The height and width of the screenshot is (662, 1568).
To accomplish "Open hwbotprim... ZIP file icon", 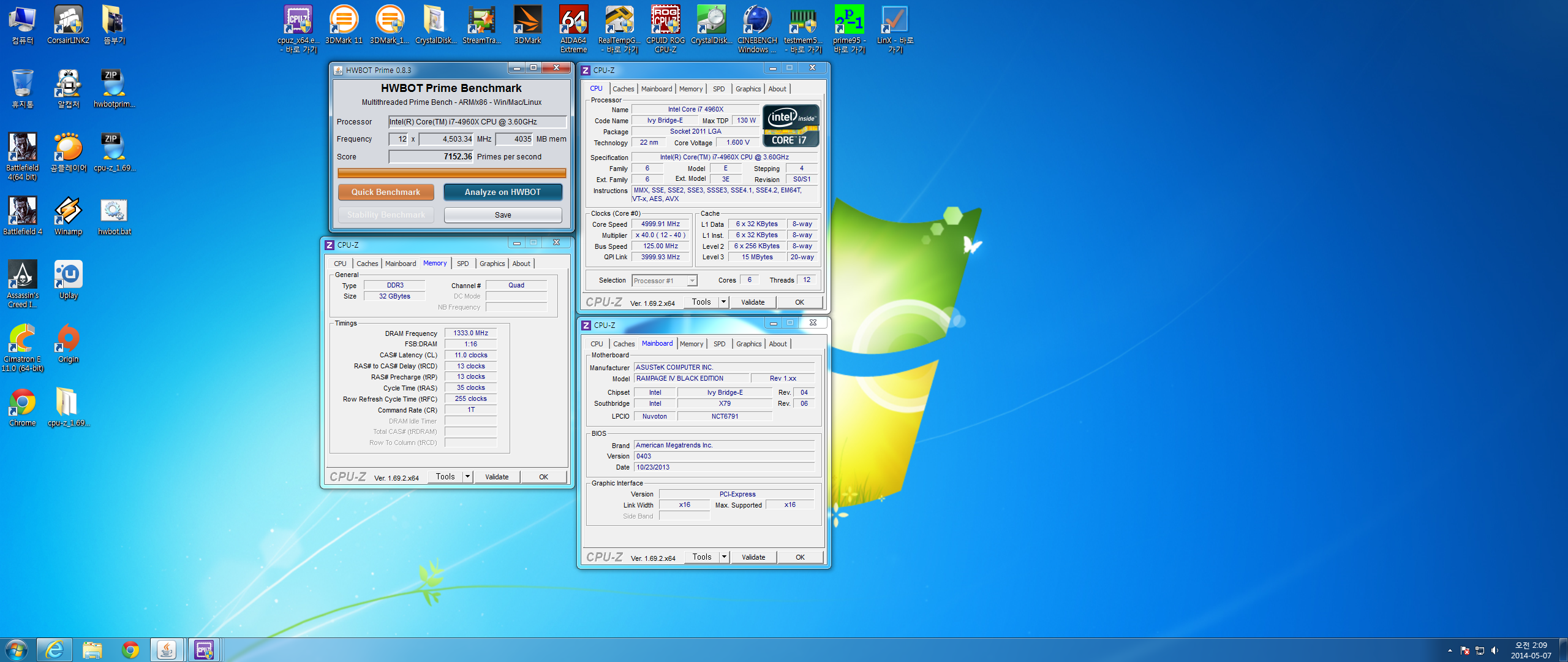I will 114,88.
